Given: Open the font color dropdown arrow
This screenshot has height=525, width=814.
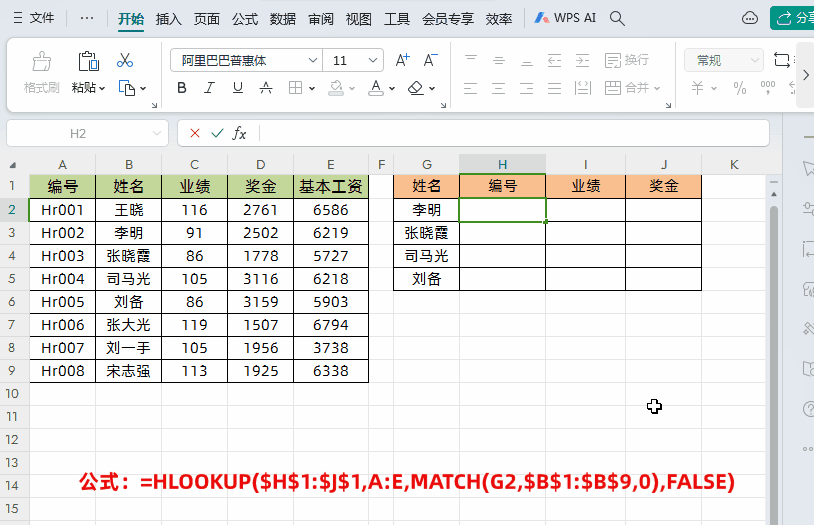Looking at the screenshot, I should (x=392, y=88).
